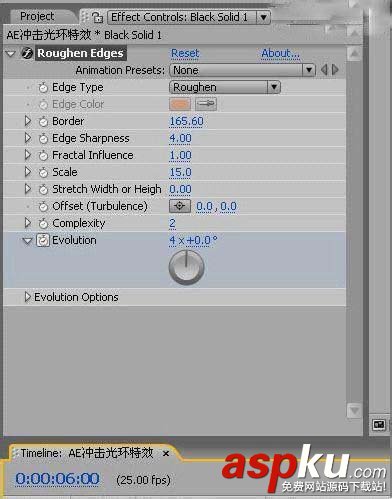Click the Stretch value 0.00

point(180,190)
